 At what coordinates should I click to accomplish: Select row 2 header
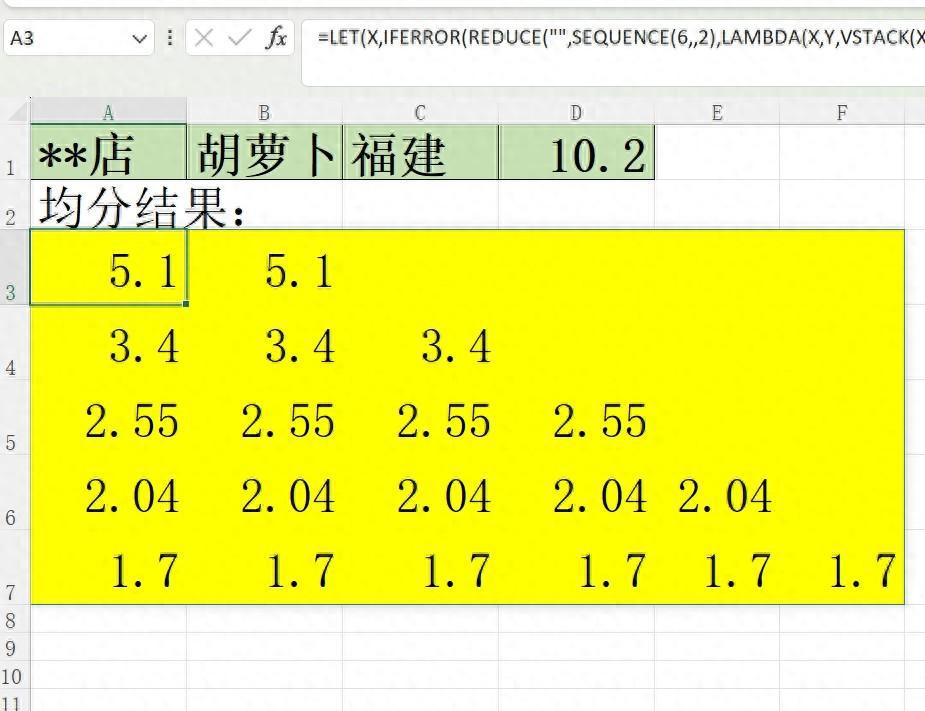coord(15,204)
